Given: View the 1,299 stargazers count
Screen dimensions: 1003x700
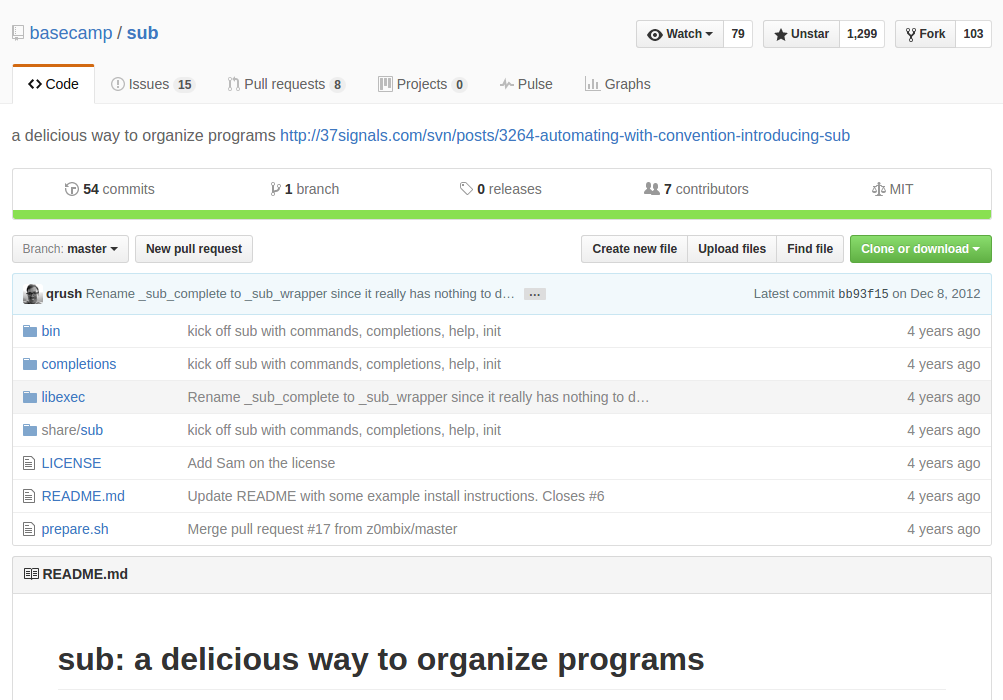Looking at the screenshot, I should [x=862, y=34].
